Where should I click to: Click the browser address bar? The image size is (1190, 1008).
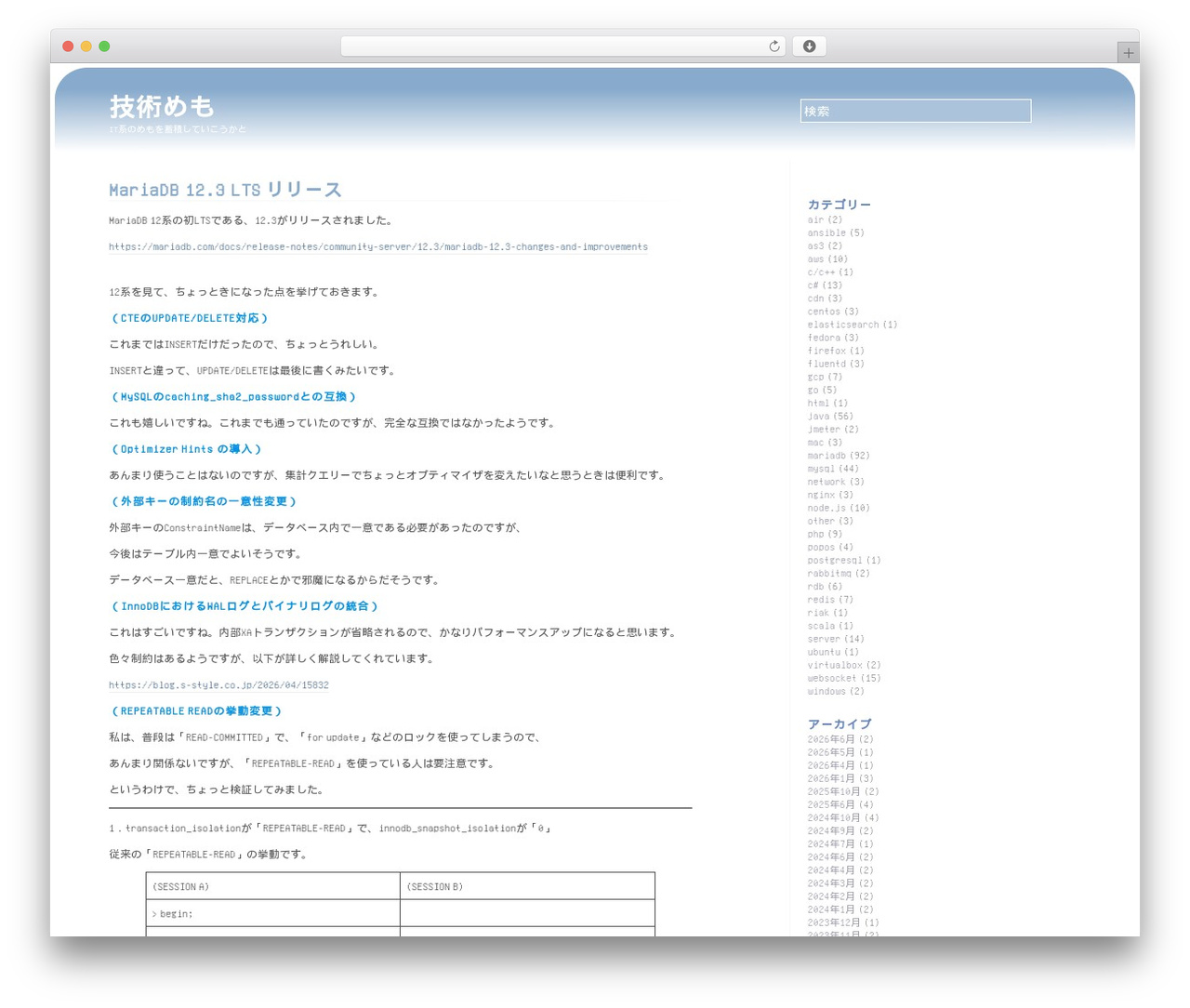[562, 46]
